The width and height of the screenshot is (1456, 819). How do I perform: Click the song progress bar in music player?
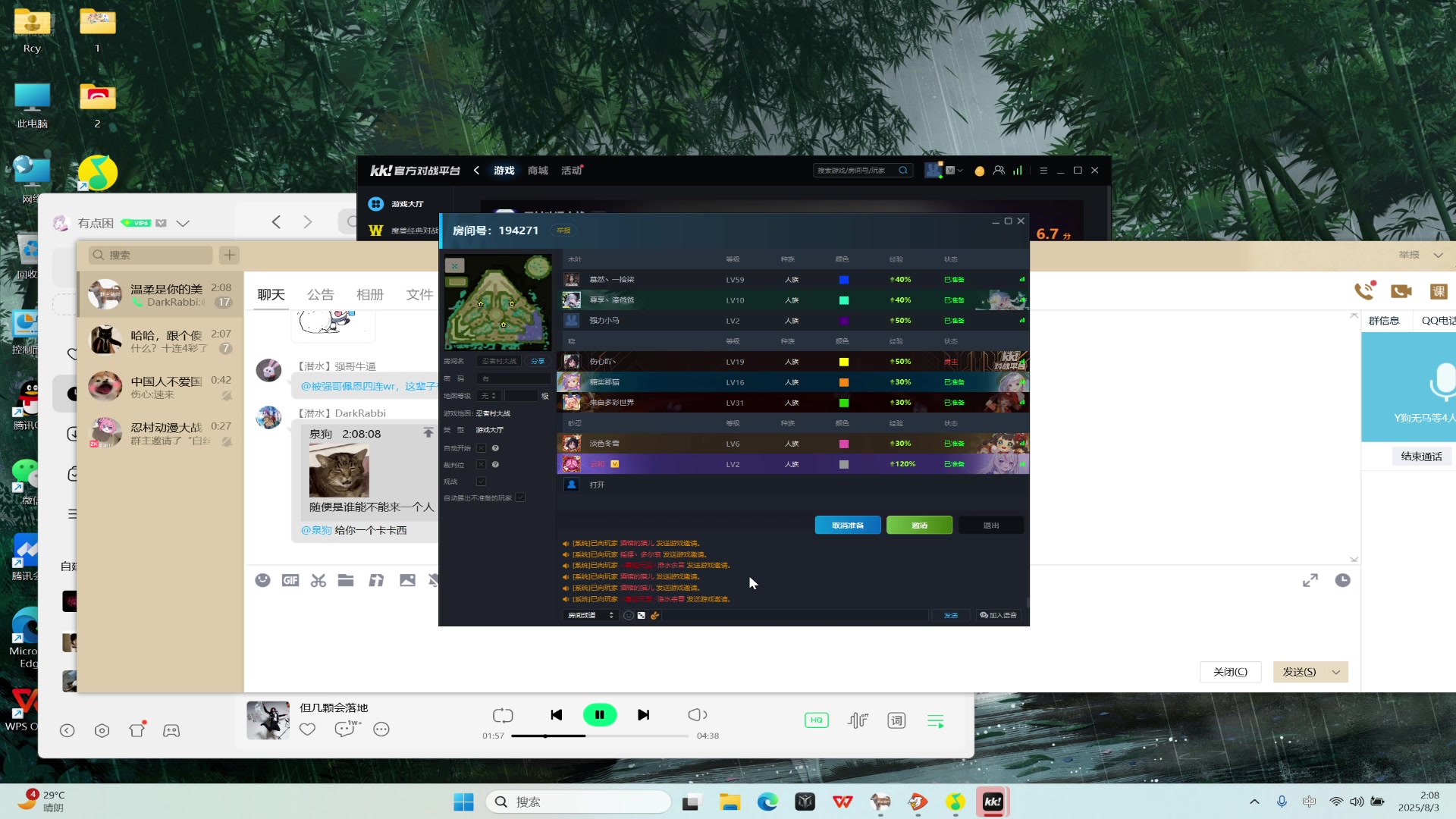click(599, 736)
